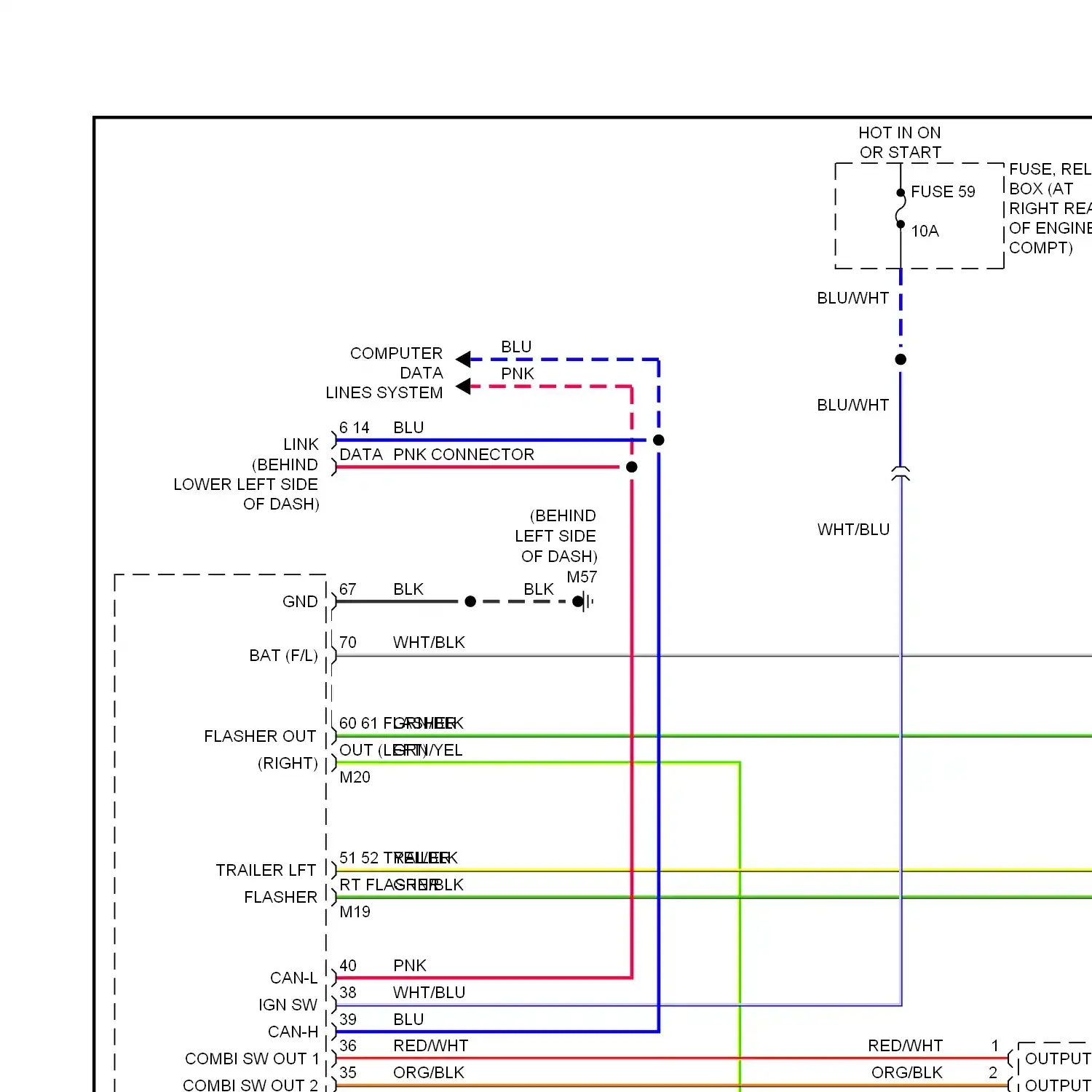The image size is (1092, 1092).
Task: Select the WHT/BLU wire label on the right
Action: 854,529
